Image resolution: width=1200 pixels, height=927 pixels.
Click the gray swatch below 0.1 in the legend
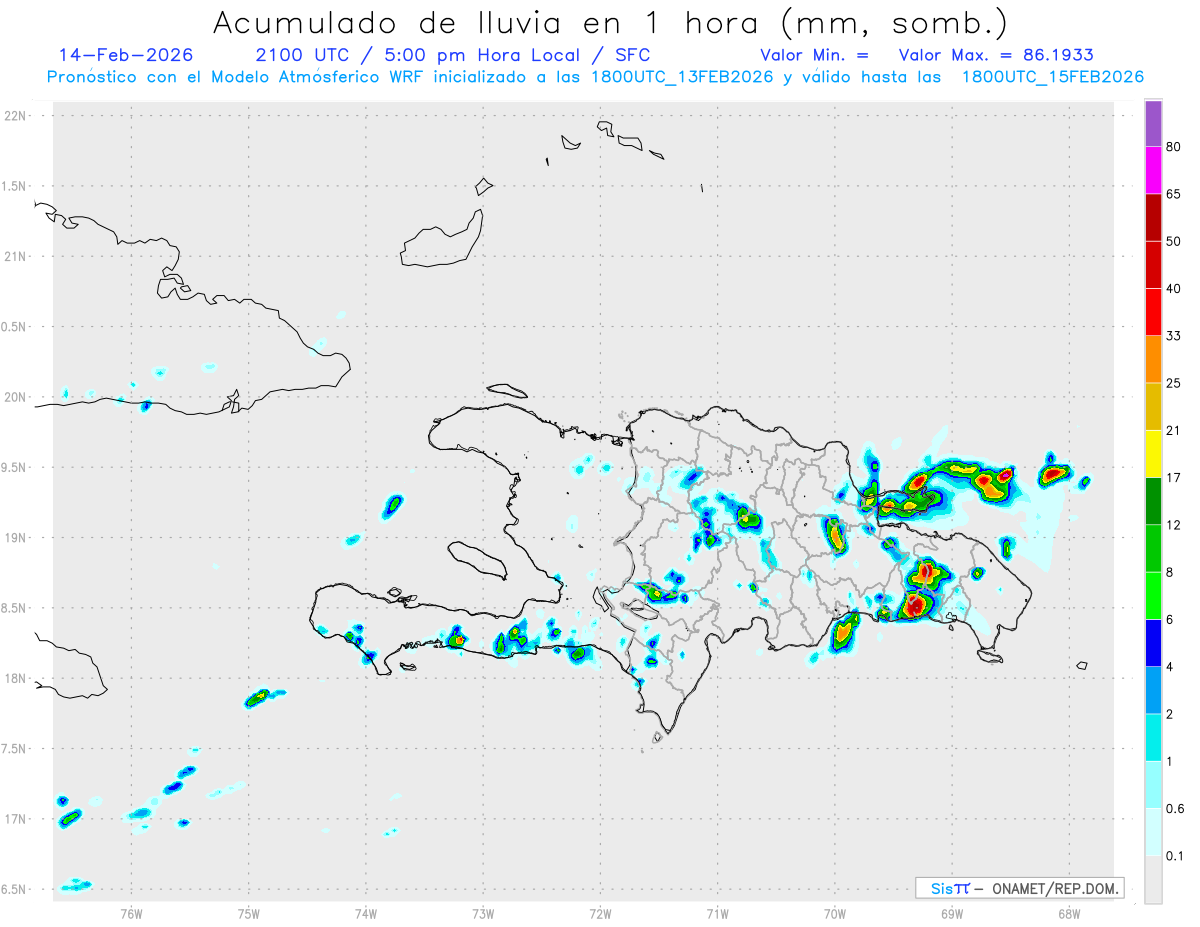tap(1153, 879)
